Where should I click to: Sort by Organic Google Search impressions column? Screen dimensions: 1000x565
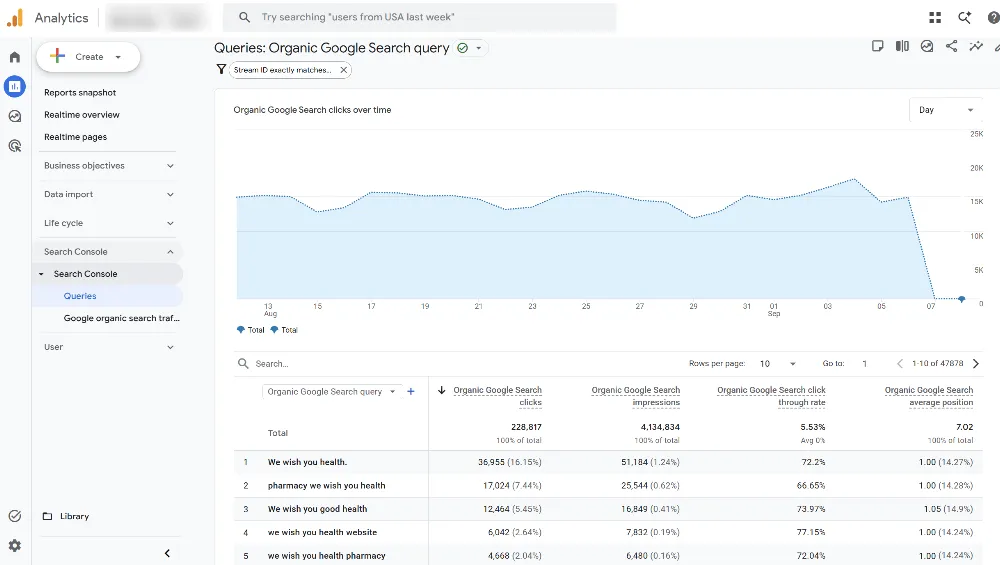[x=635, y=396]
